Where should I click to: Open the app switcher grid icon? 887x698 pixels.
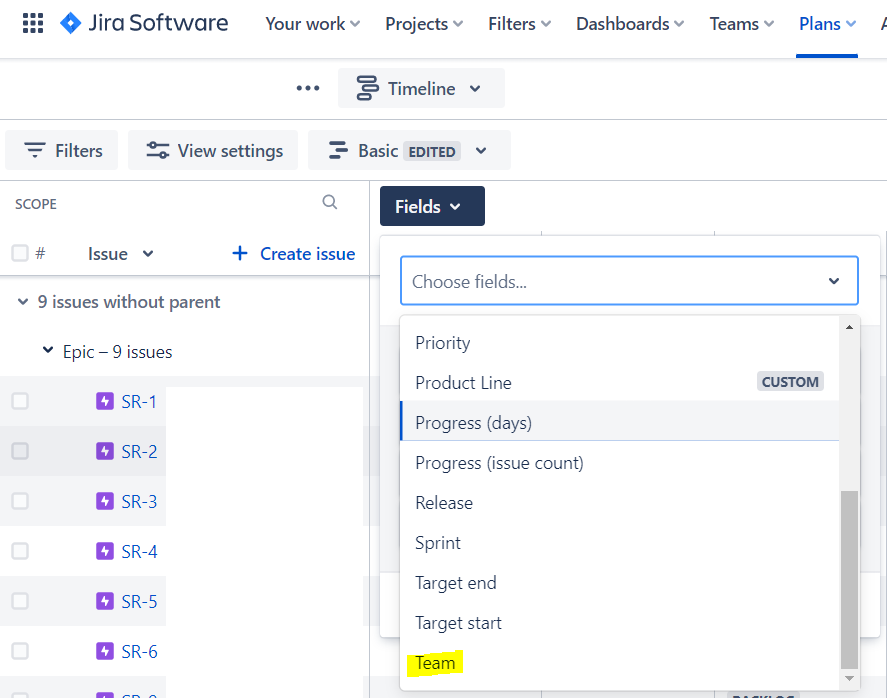click(x=33, y=23)
